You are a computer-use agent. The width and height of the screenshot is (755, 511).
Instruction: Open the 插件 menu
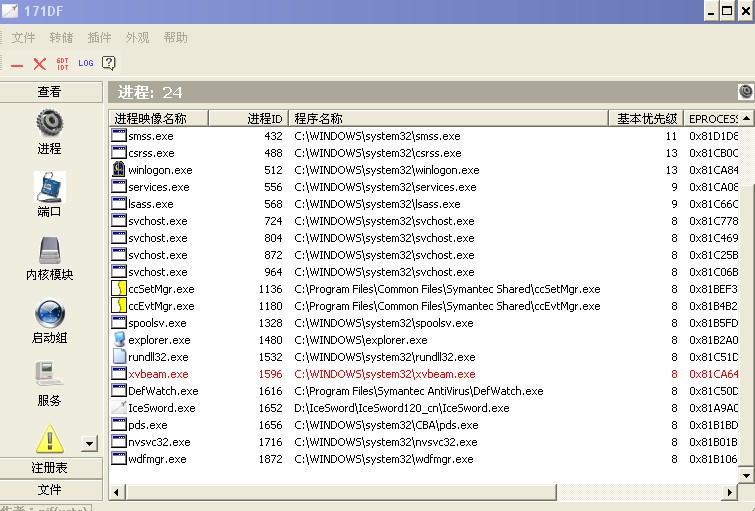pos(99,38)
